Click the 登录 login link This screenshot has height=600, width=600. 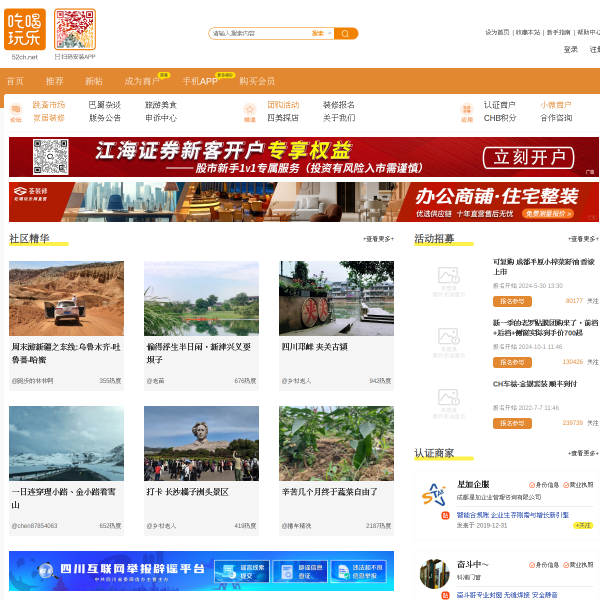point(571,49)
